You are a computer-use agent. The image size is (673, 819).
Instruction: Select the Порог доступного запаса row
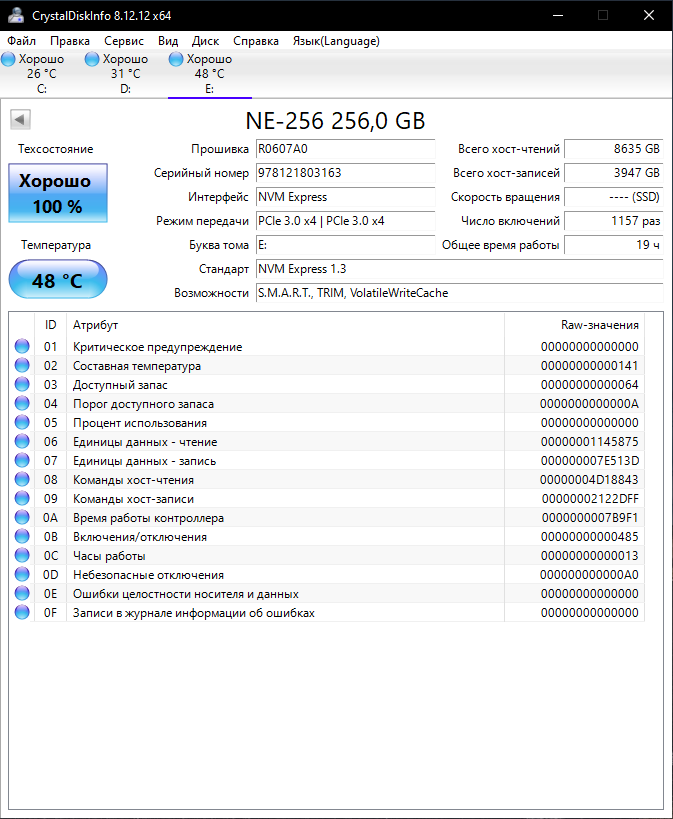327,403
